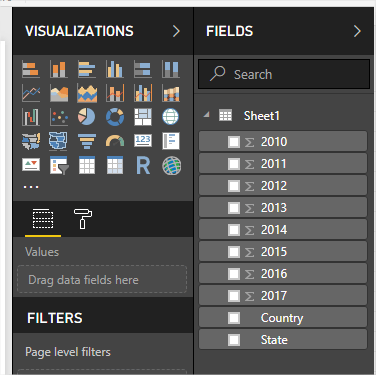Click the Matrix visual icon
This screenshot has height=375, width=376.
pos(115,165)
